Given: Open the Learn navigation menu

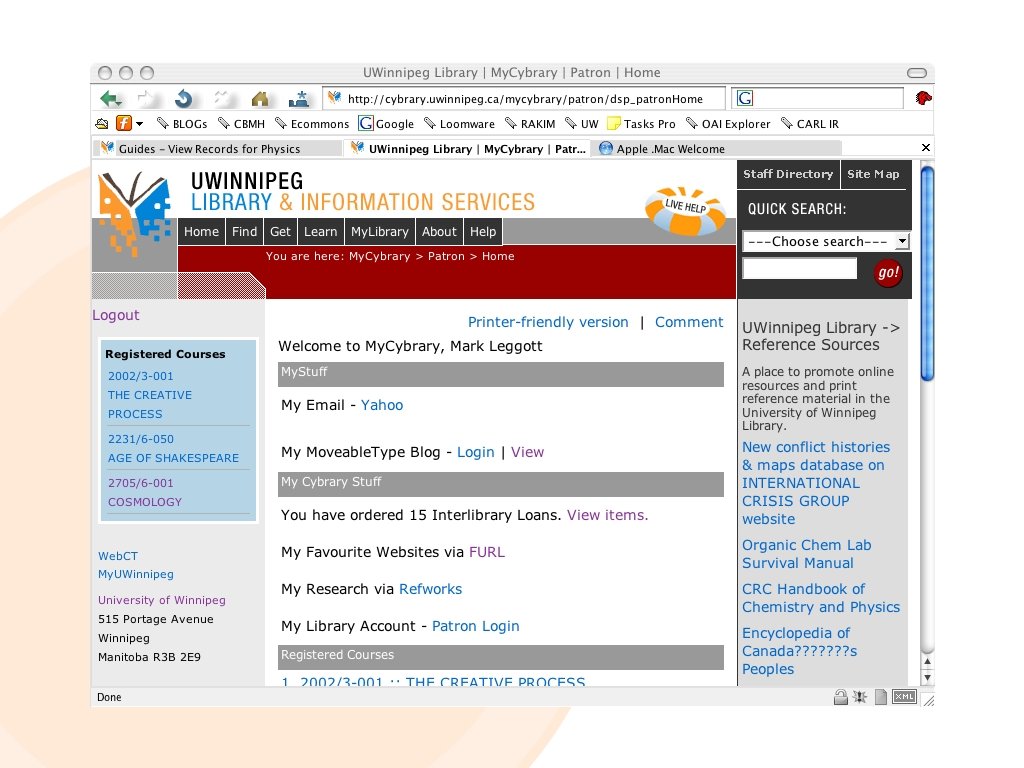Looking at the screenshot, I should point(321,232).
